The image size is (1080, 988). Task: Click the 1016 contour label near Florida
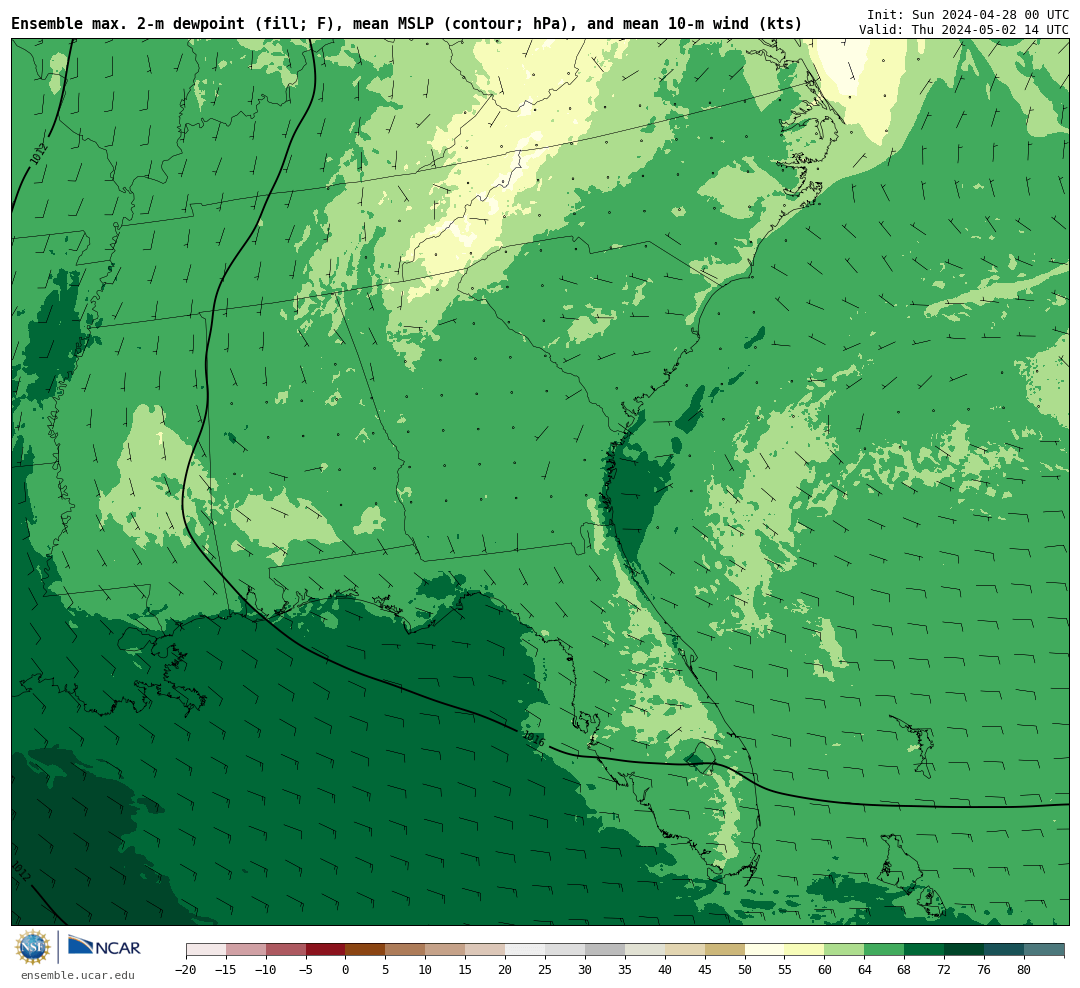(534, 739)
